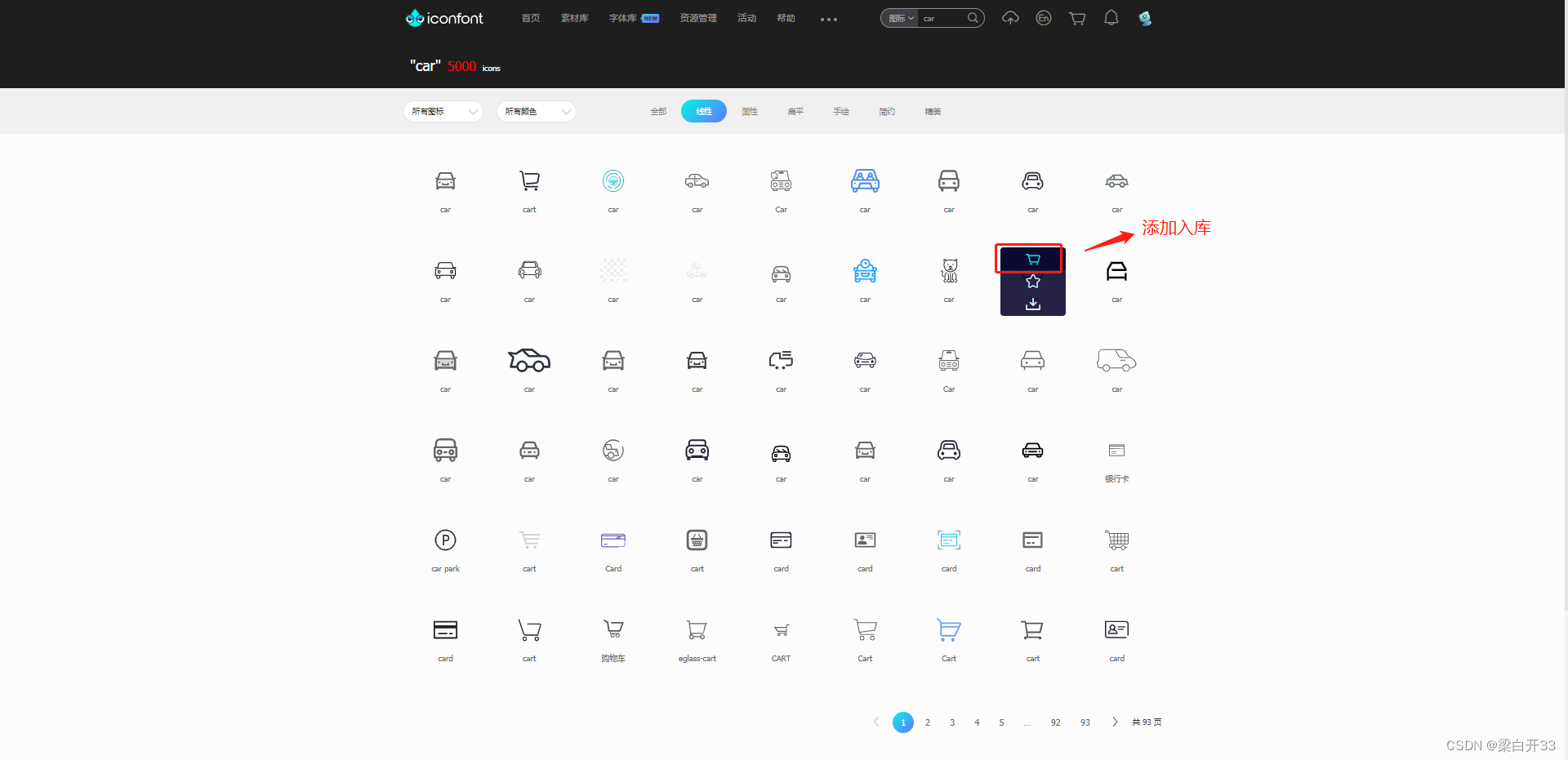Download the highlighted car icon
This screenshot has width=1568, height=760.
pos(1031,304)
